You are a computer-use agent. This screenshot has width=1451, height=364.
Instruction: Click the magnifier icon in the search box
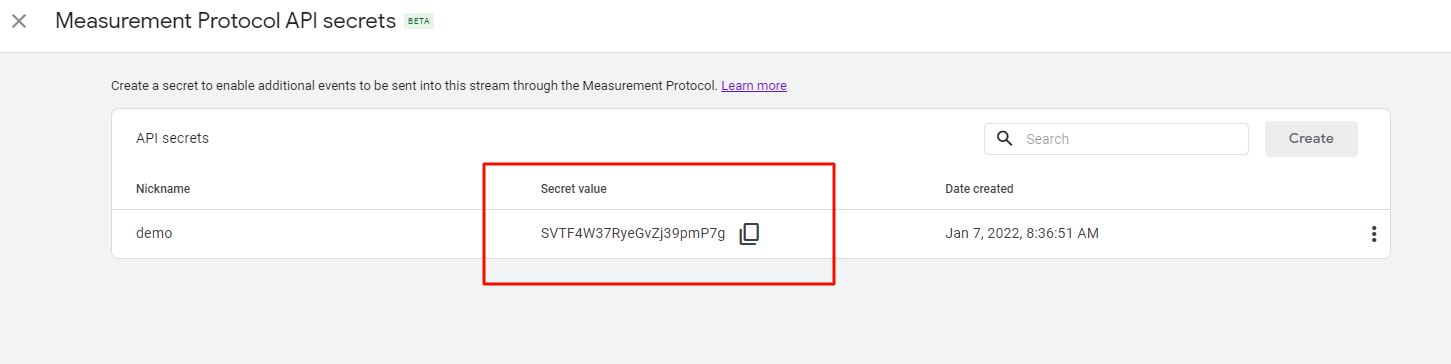pyautogui.click(x=1005, y=138)
